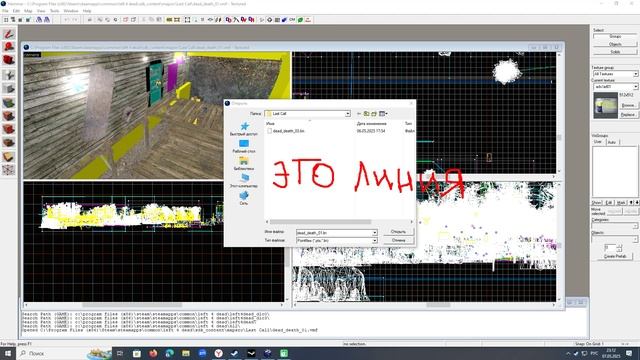This screenshot has width=640, height=360.
Task: Select the Overlay tool
Action: click(9, 143)
